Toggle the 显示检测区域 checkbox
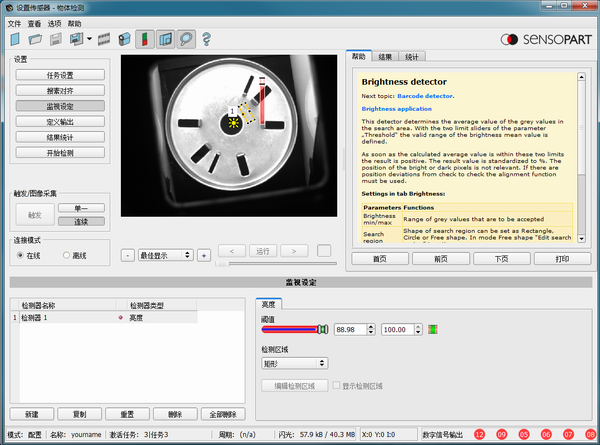 [x=337, y=385]
